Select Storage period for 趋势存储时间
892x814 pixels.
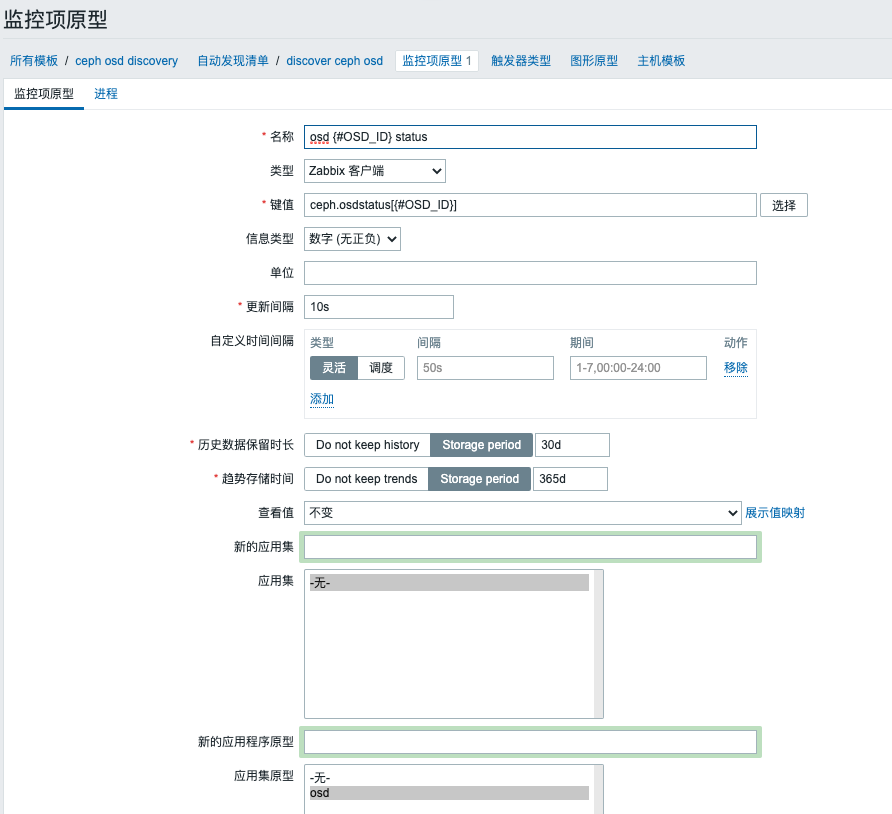click(x=481, y=478)
